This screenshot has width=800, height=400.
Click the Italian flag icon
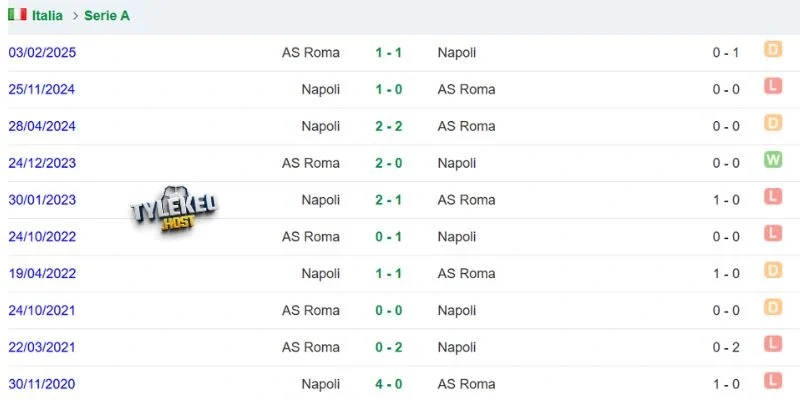pos(17,15)
